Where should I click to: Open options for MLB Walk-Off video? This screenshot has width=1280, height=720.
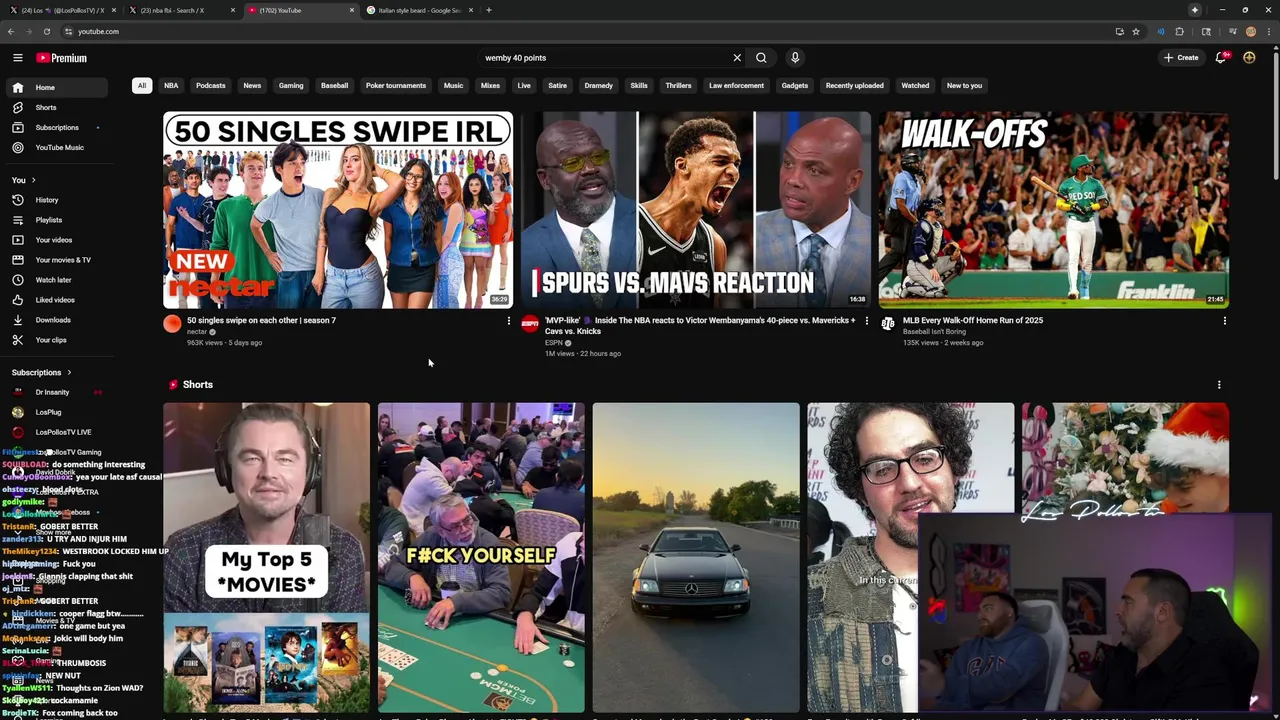click(1224, 321)
